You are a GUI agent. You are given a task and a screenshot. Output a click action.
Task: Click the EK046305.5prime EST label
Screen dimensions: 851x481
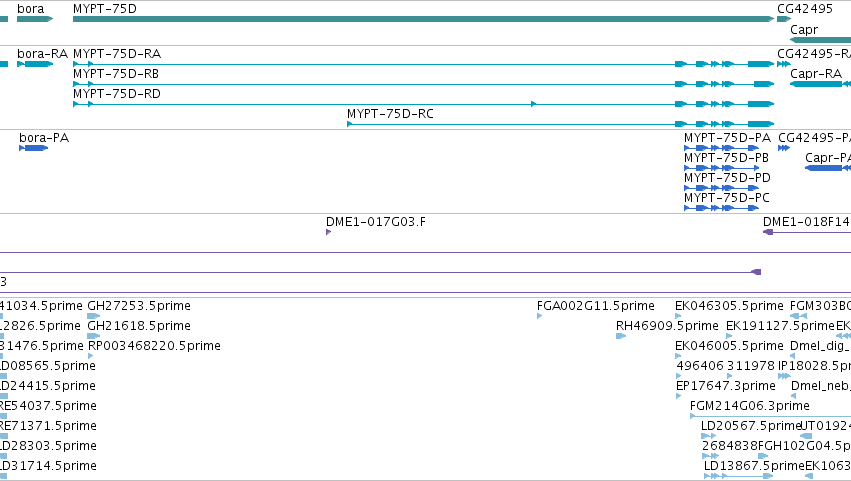(729, 306)
